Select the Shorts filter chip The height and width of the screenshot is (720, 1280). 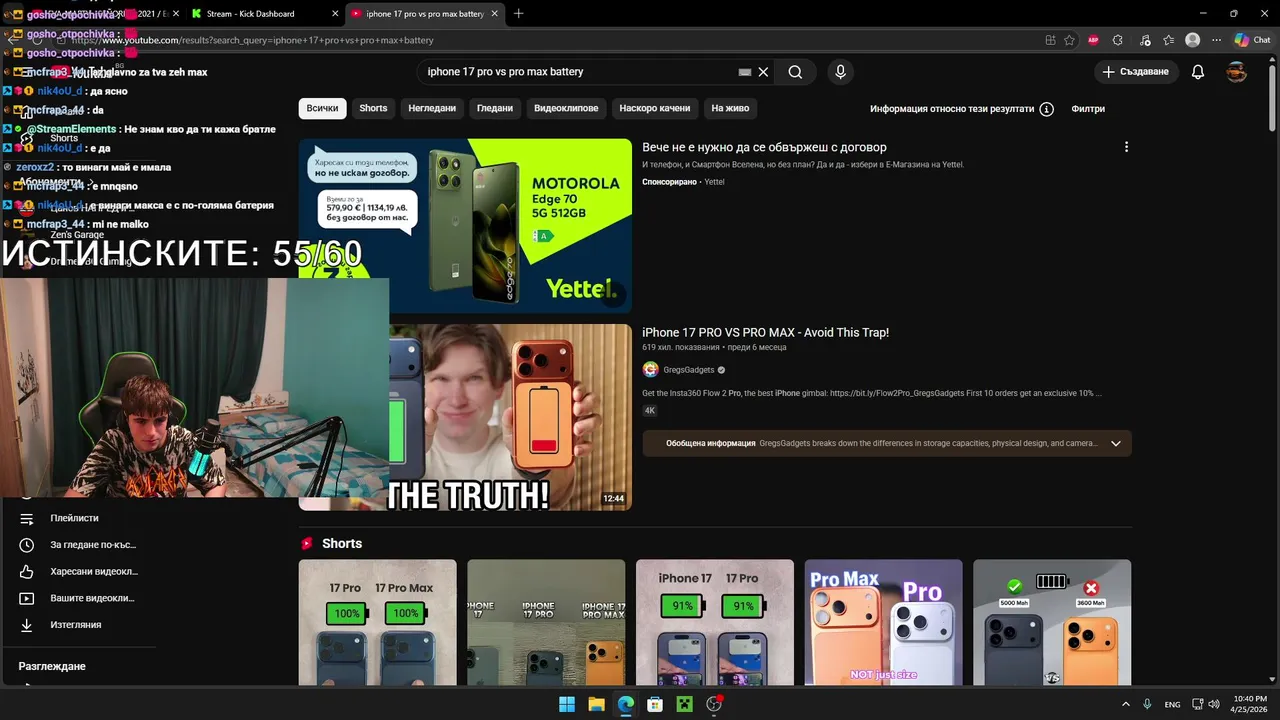[x=373, y=108]
